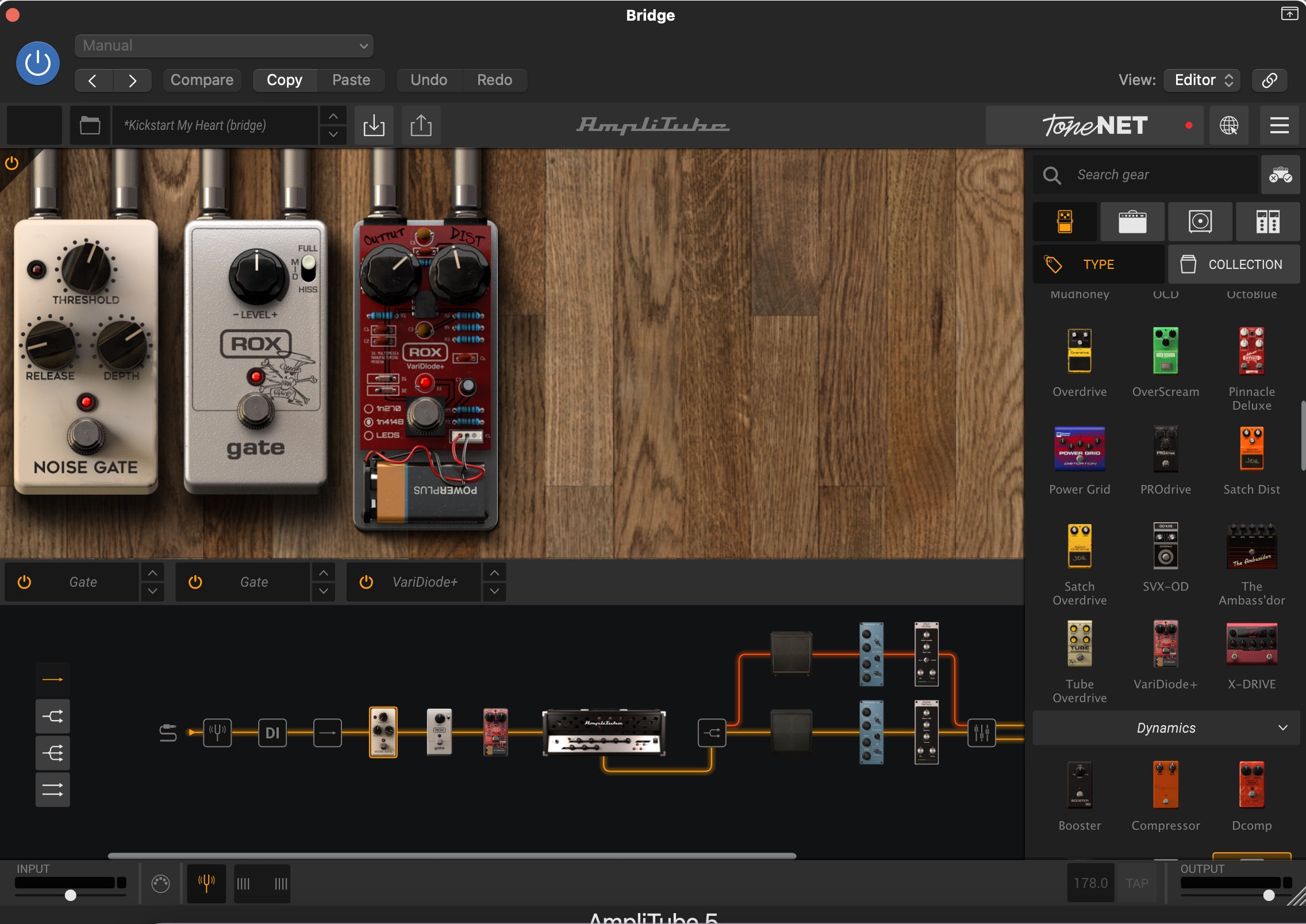Click the link chain icon

1270,80
